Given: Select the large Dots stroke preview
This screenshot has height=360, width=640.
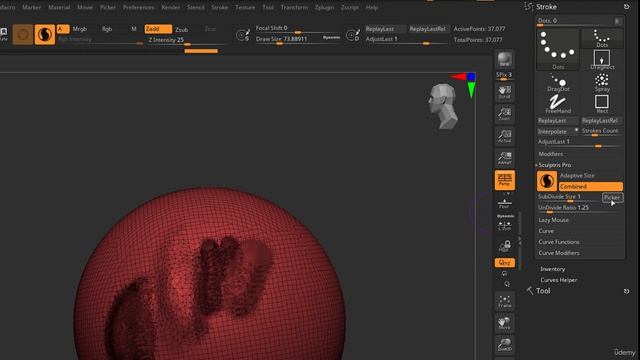Looking at the screenshot, I should click(558, 50).
